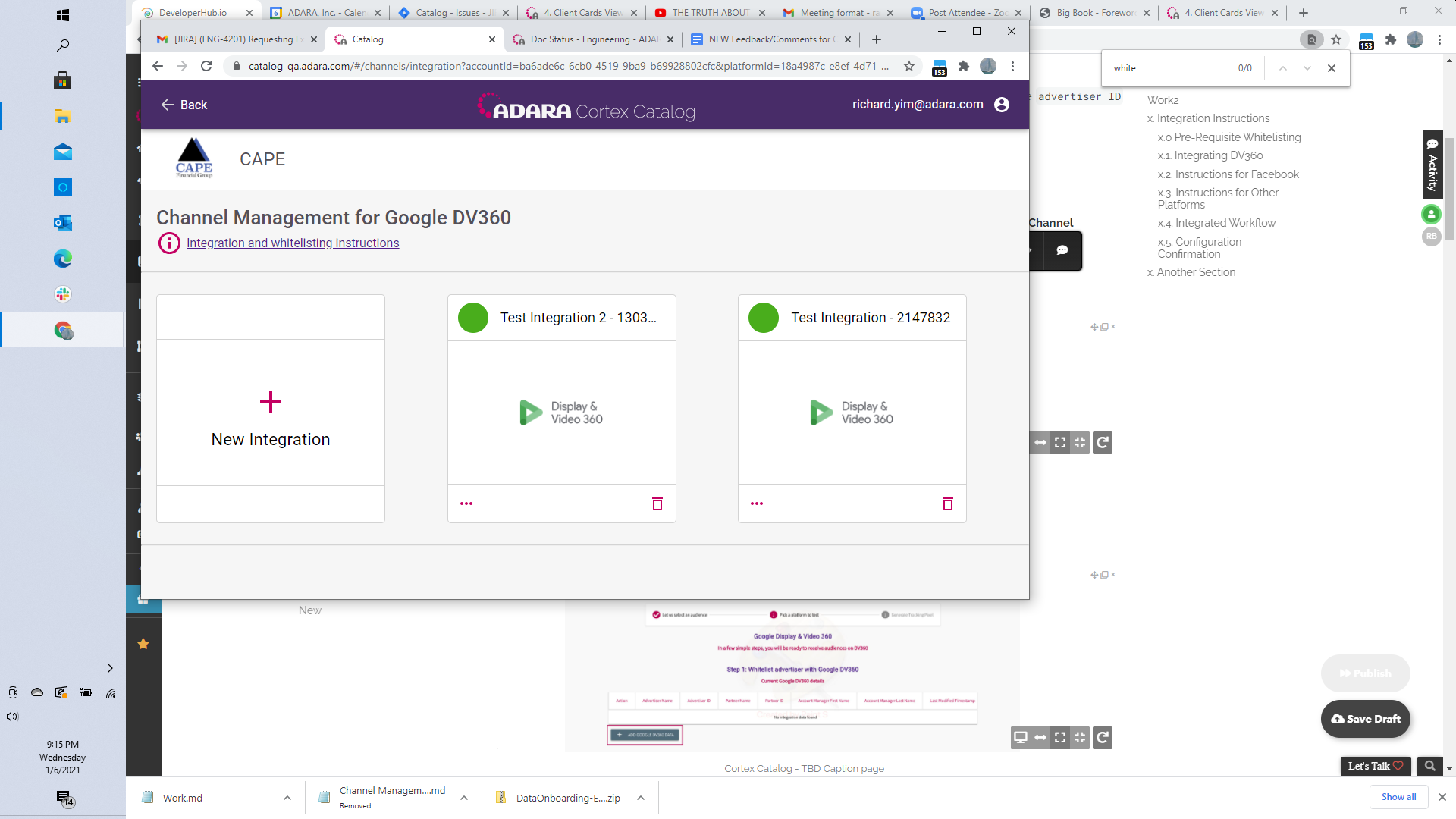Image resolution: width=1456 pixels, height=819 pixels.
Task: Open Integrated Workflow outline item
Action: click(x=1216, y=223)
